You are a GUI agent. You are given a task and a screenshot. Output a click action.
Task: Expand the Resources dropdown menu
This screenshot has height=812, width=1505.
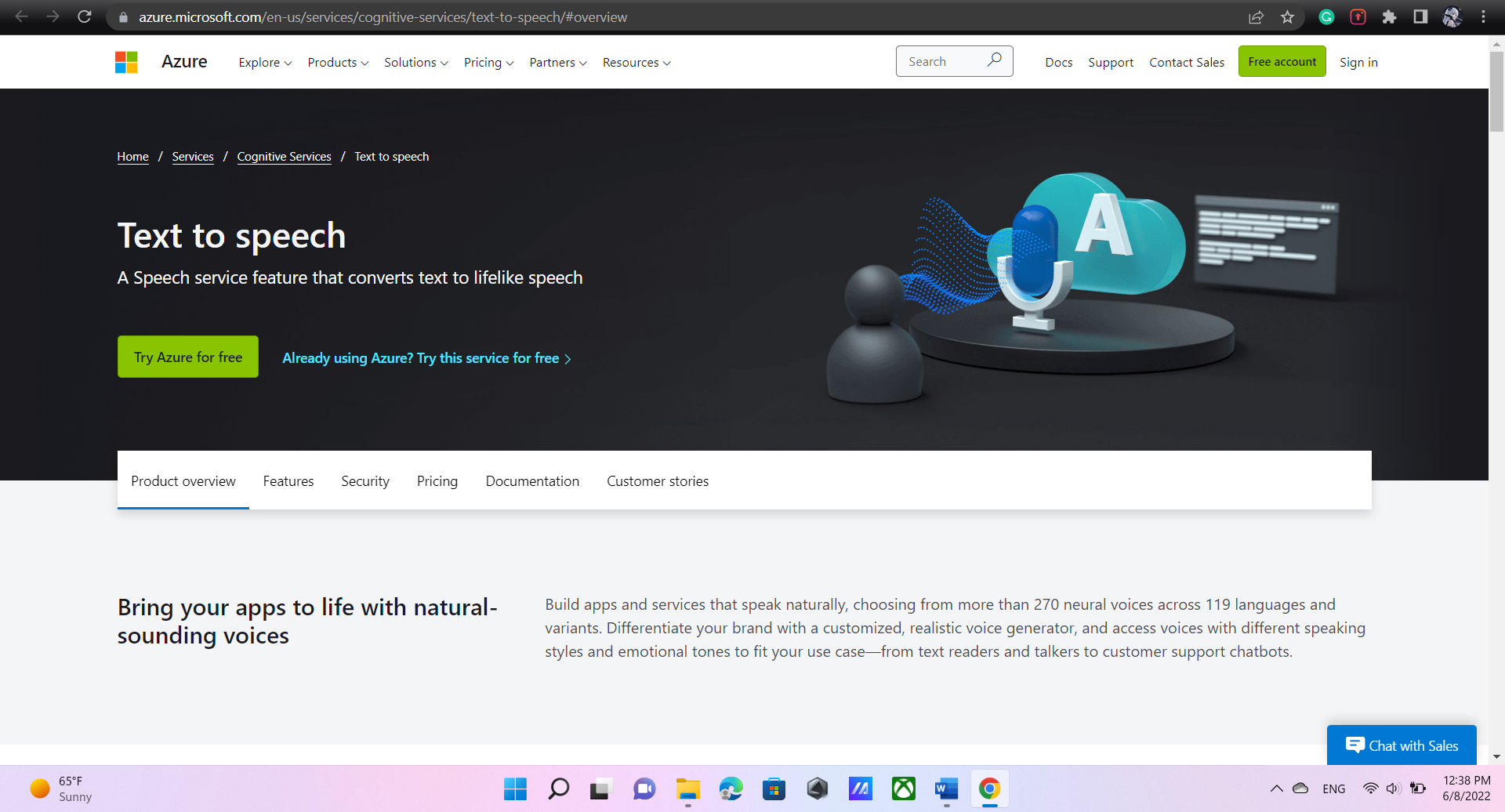636,62
